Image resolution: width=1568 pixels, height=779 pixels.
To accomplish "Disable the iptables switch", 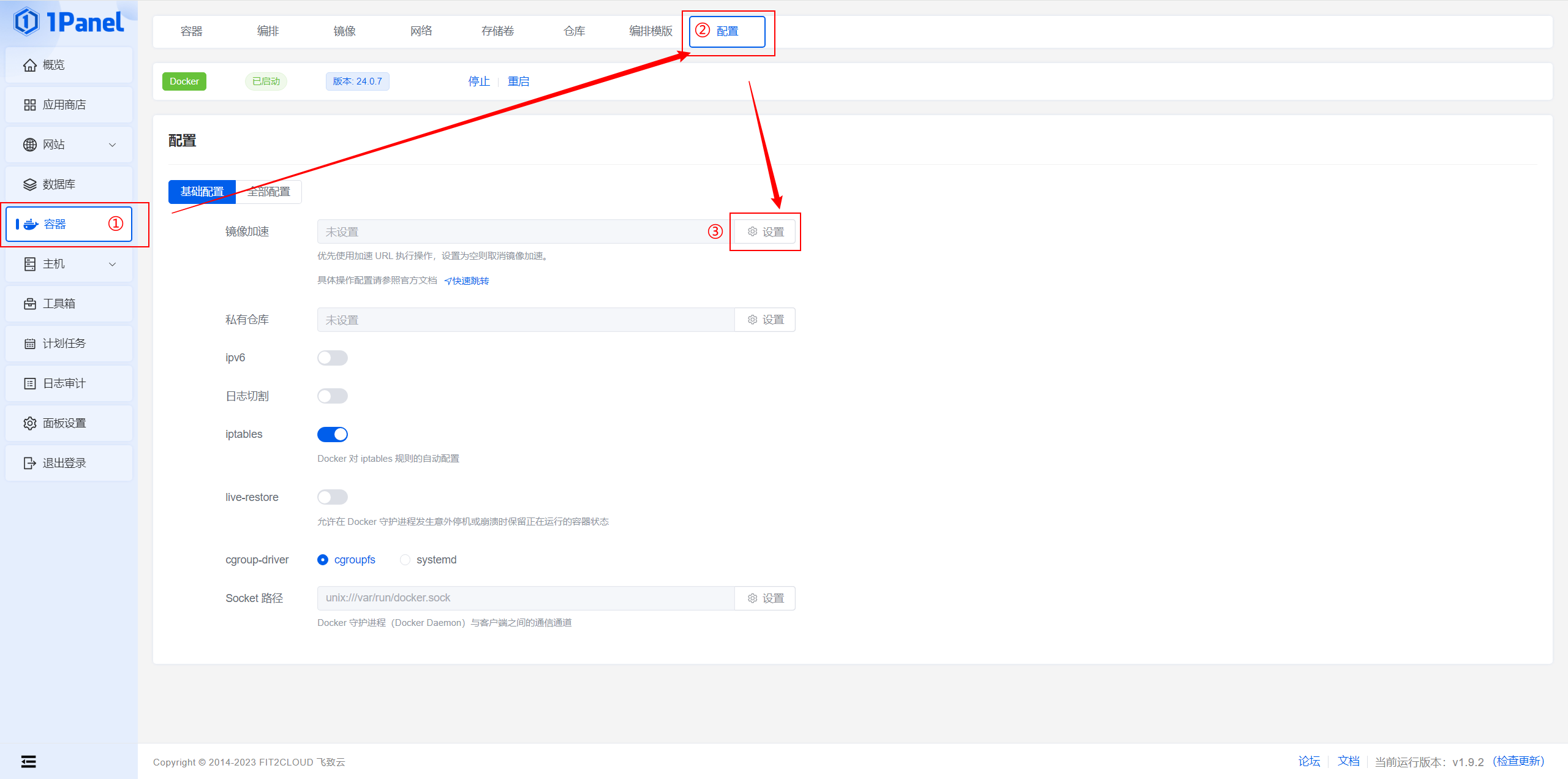I will coord(333,434).
